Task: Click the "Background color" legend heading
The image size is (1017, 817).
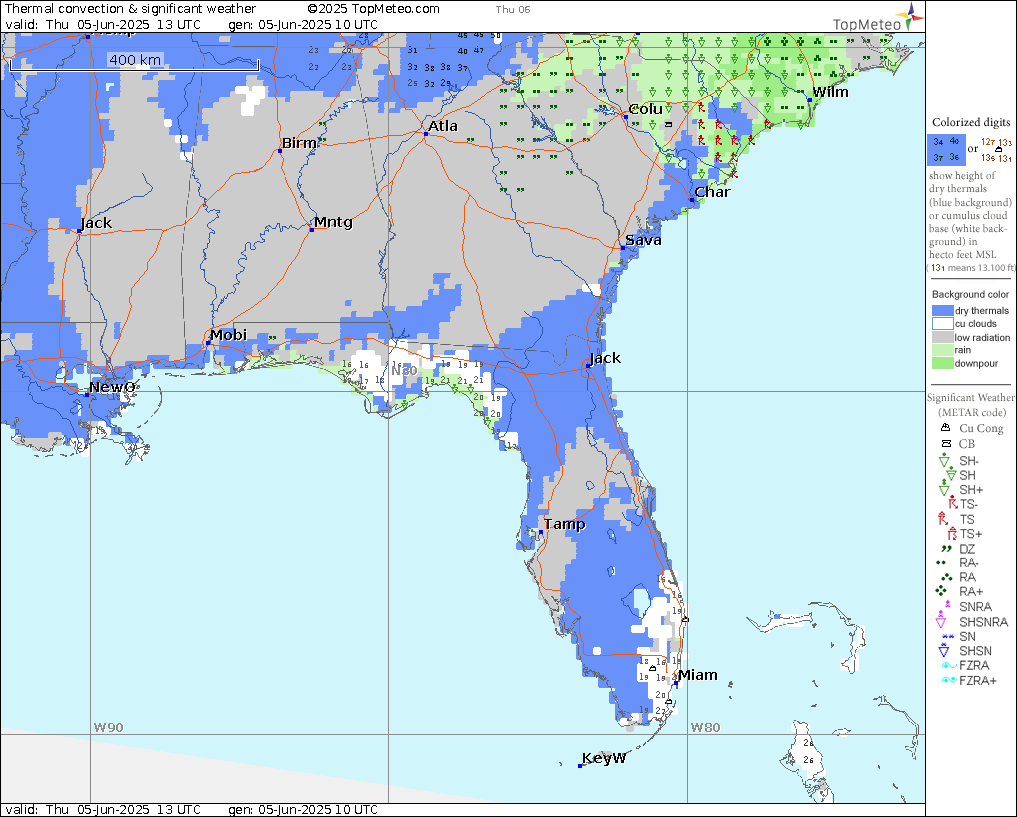Action: click(x=971, y=294)
